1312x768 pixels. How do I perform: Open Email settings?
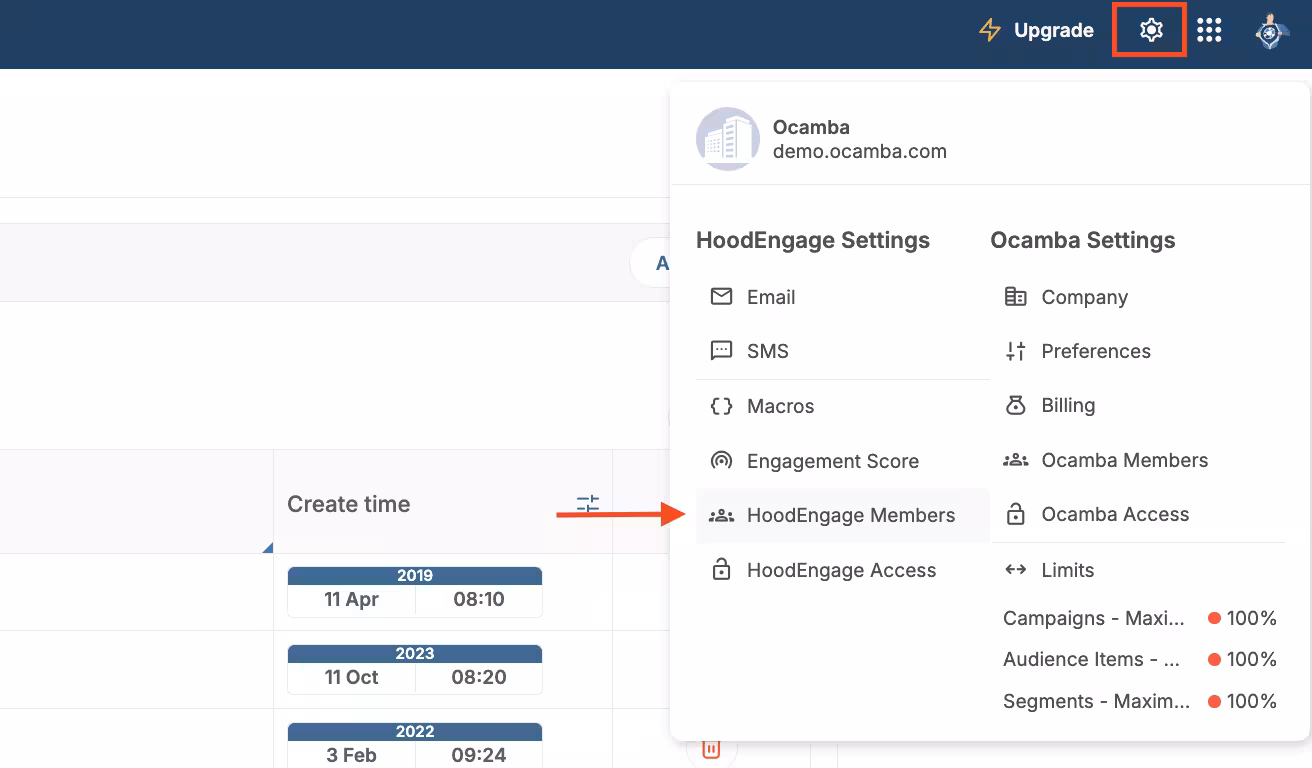pyautogui.click(x=770, y=297)
